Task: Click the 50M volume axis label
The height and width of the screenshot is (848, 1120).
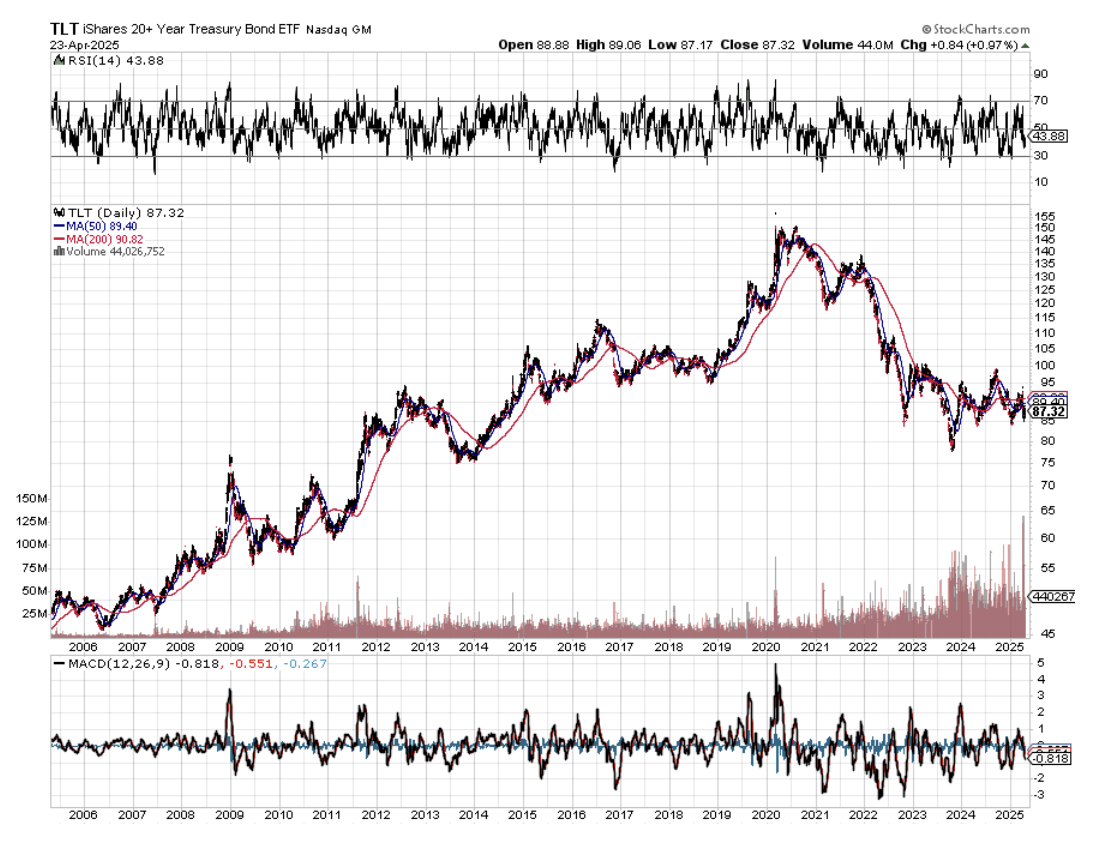Action: click(x=34, y=591)
